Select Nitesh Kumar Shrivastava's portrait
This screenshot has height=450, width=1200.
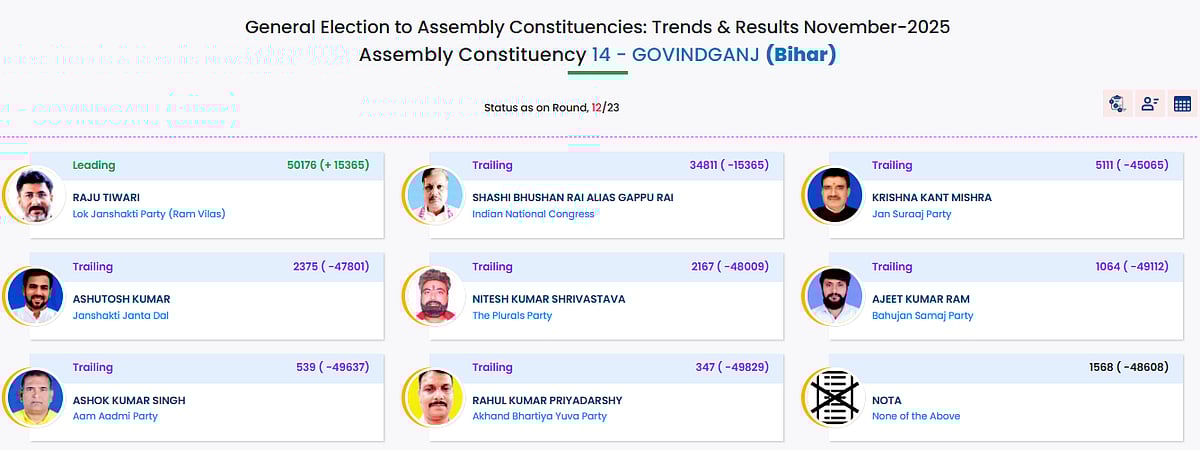(x=436, y=297)
